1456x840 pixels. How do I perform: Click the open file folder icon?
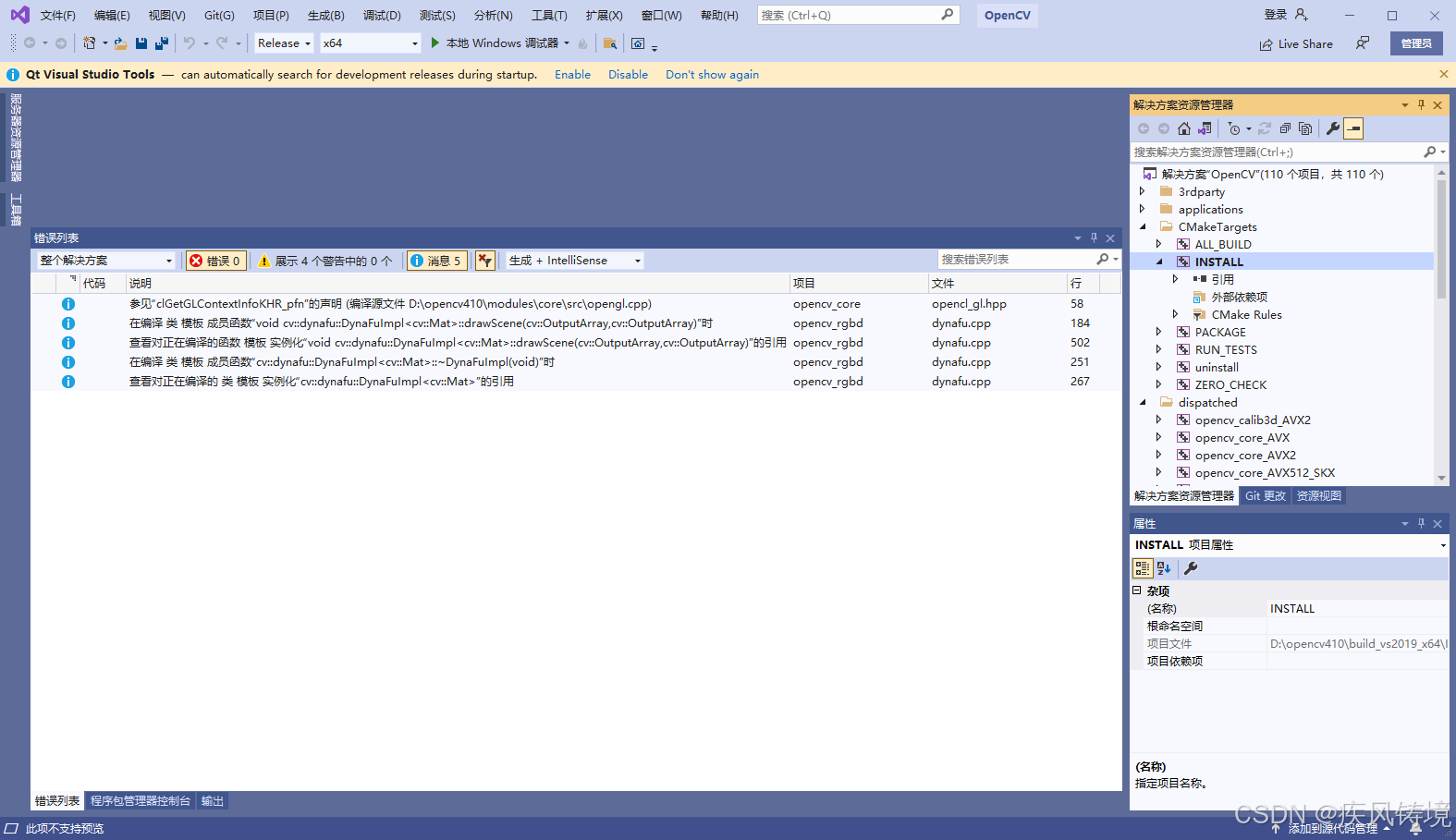pos(120,43)
